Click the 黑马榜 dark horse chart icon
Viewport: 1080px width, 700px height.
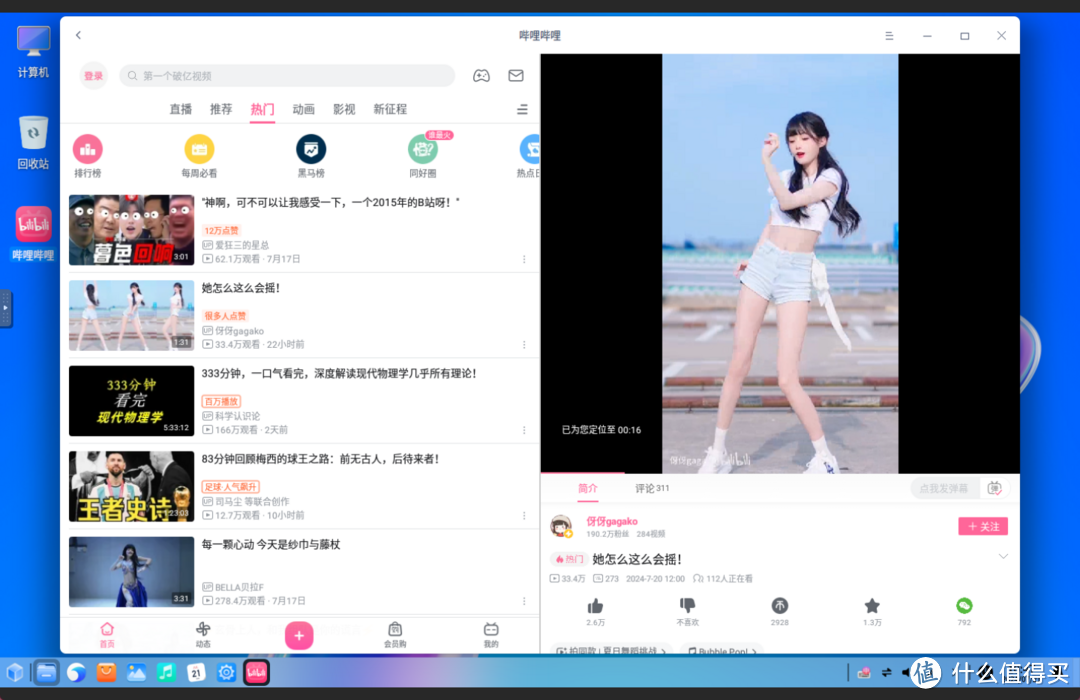click(311, 150)
